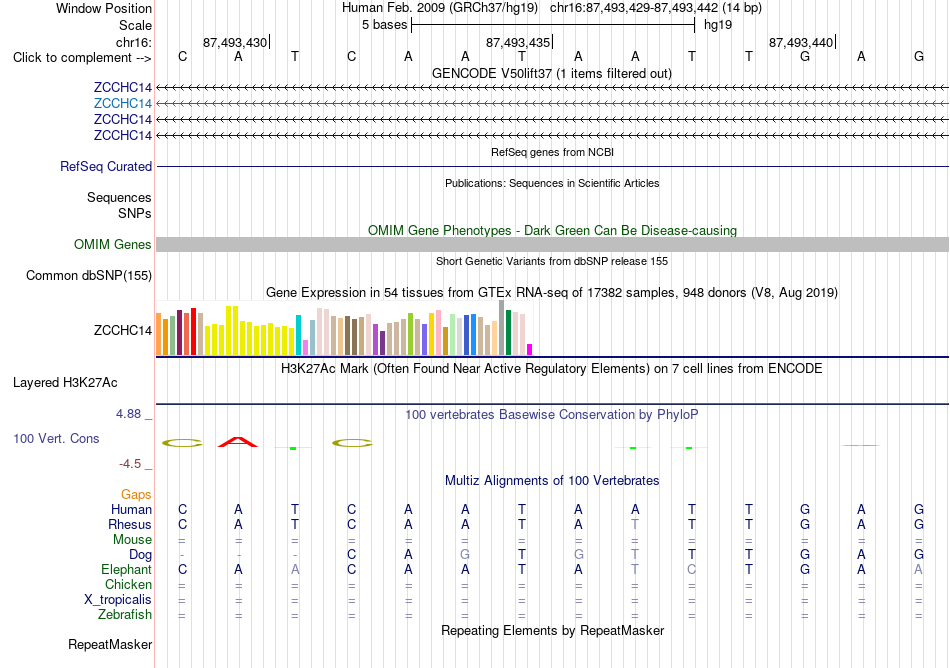Click the SNPs publications label
Screen dimensions: 950x668
[x=135, y=213]
